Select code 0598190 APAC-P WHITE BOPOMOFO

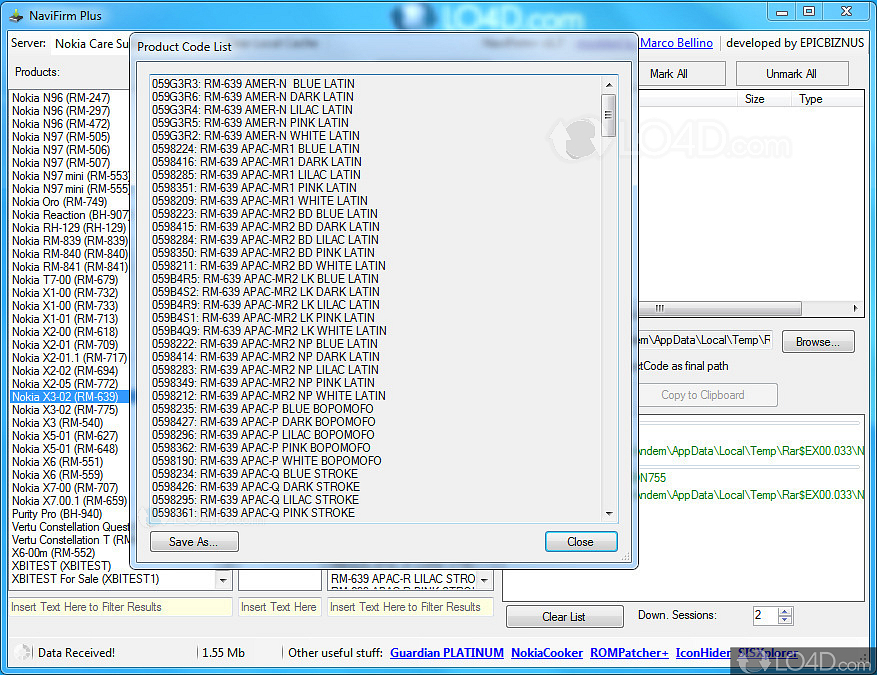[x=266, y=461]
